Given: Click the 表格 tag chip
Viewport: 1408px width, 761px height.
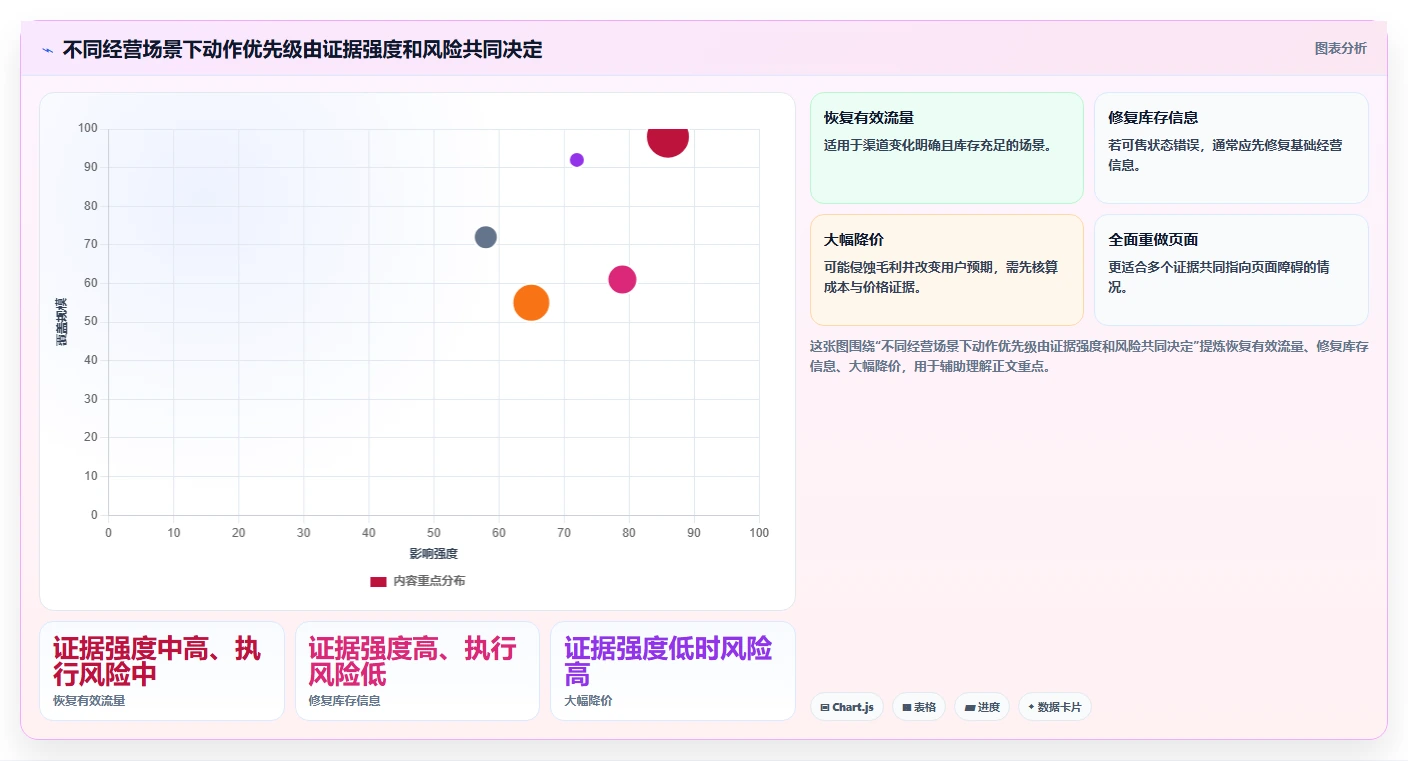Looking at the screenshot, I should (x=919, y=707).
